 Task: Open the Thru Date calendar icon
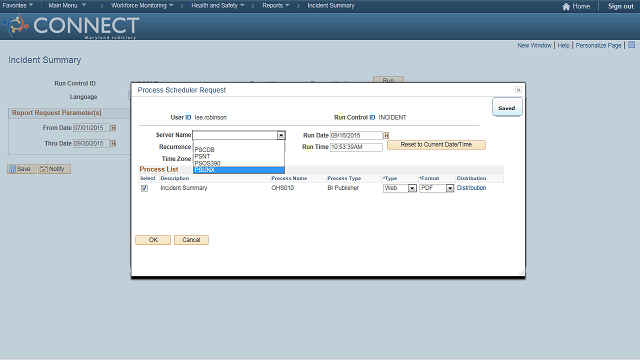[113, 143]
